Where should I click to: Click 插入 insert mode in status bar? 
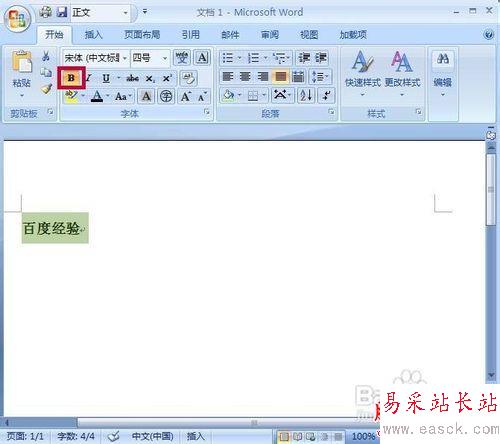click(195, 436)
